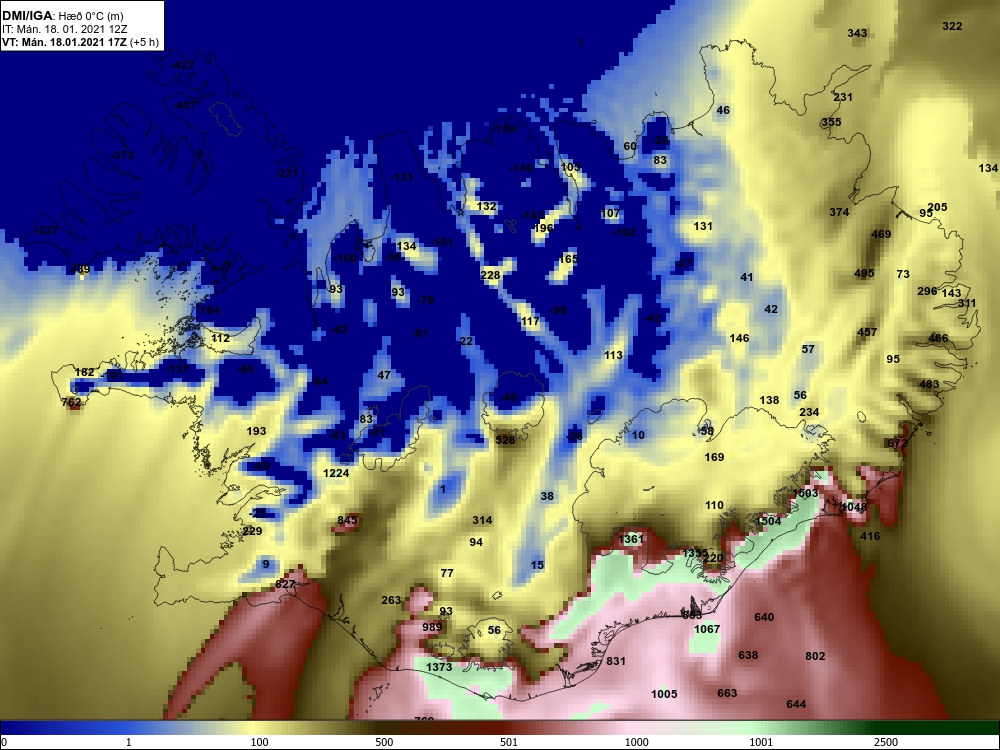Click the map value '196'
The height and width of the screenshot is (750, 1000).
click(x=544, y=228)
